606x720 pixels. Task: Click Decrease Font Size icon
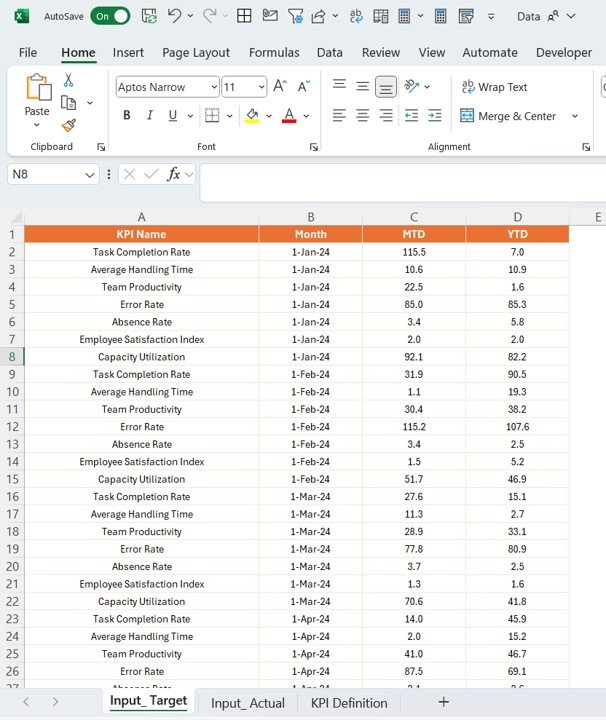[304, 86]
